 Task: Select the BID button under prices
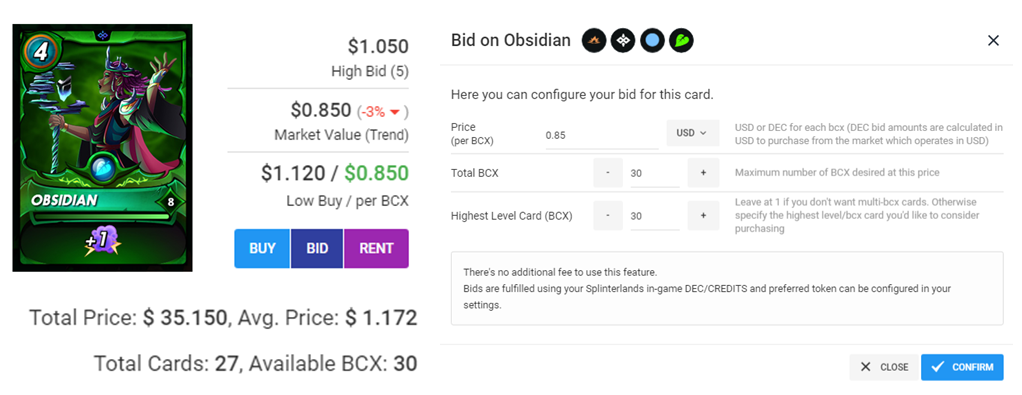point(317,248)
